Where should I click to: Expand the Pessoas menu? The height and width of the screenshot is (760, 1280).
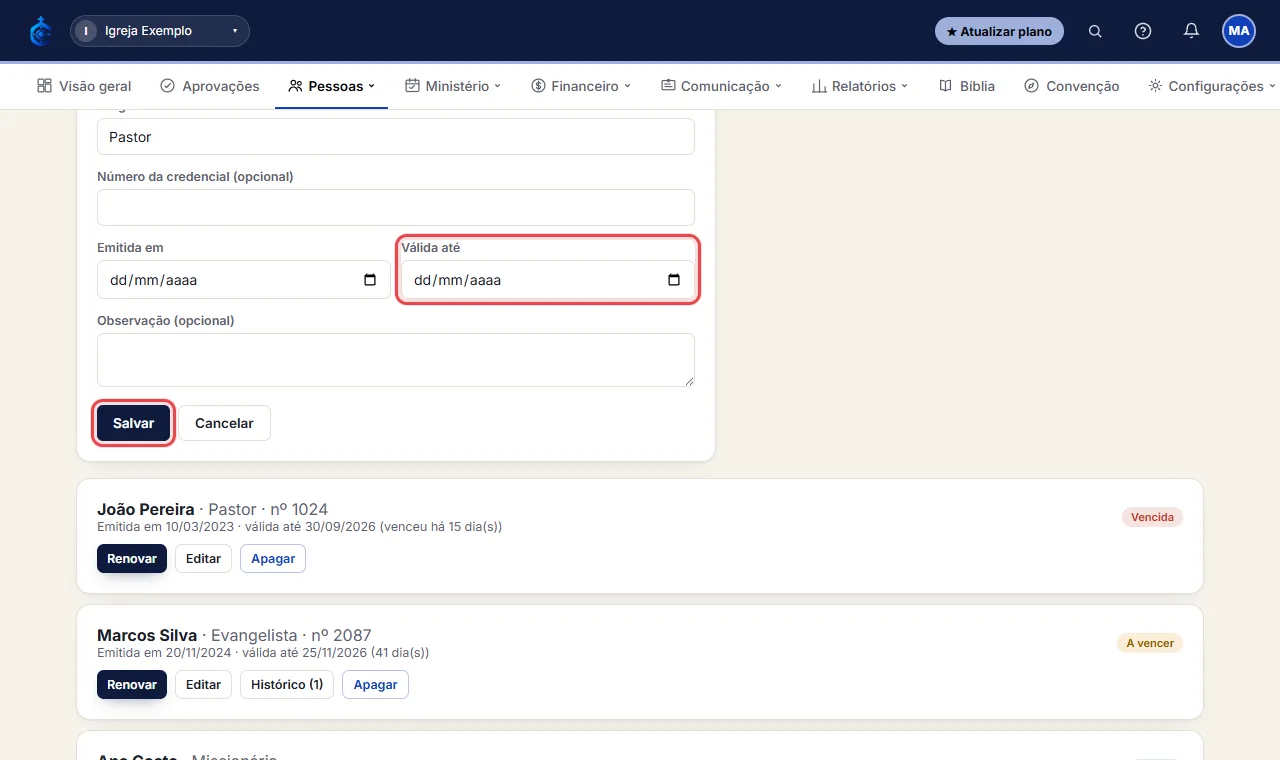coord(331,86)
